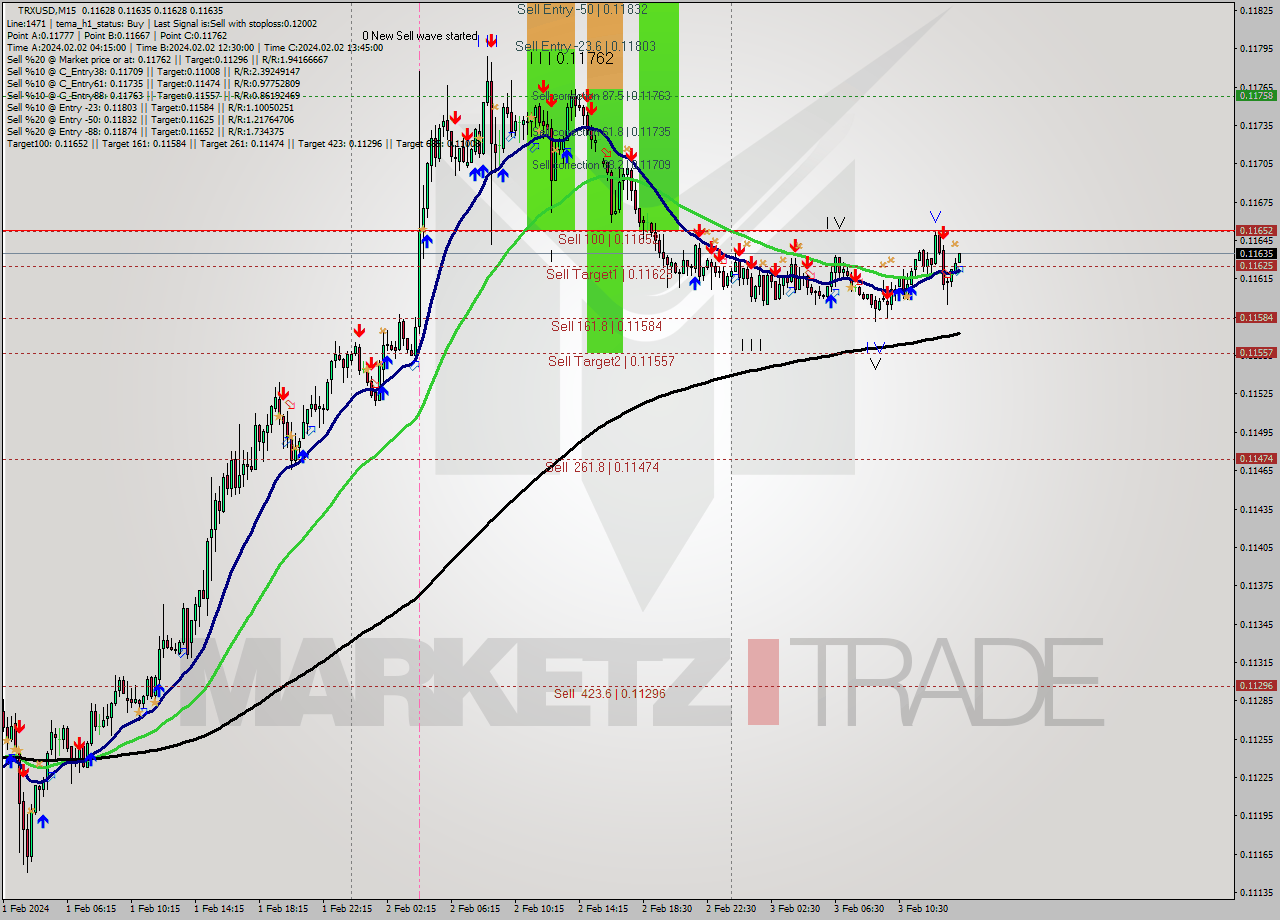
Task: Click the '2 Feb 10:15' time axis label
Action: (539, 909)
